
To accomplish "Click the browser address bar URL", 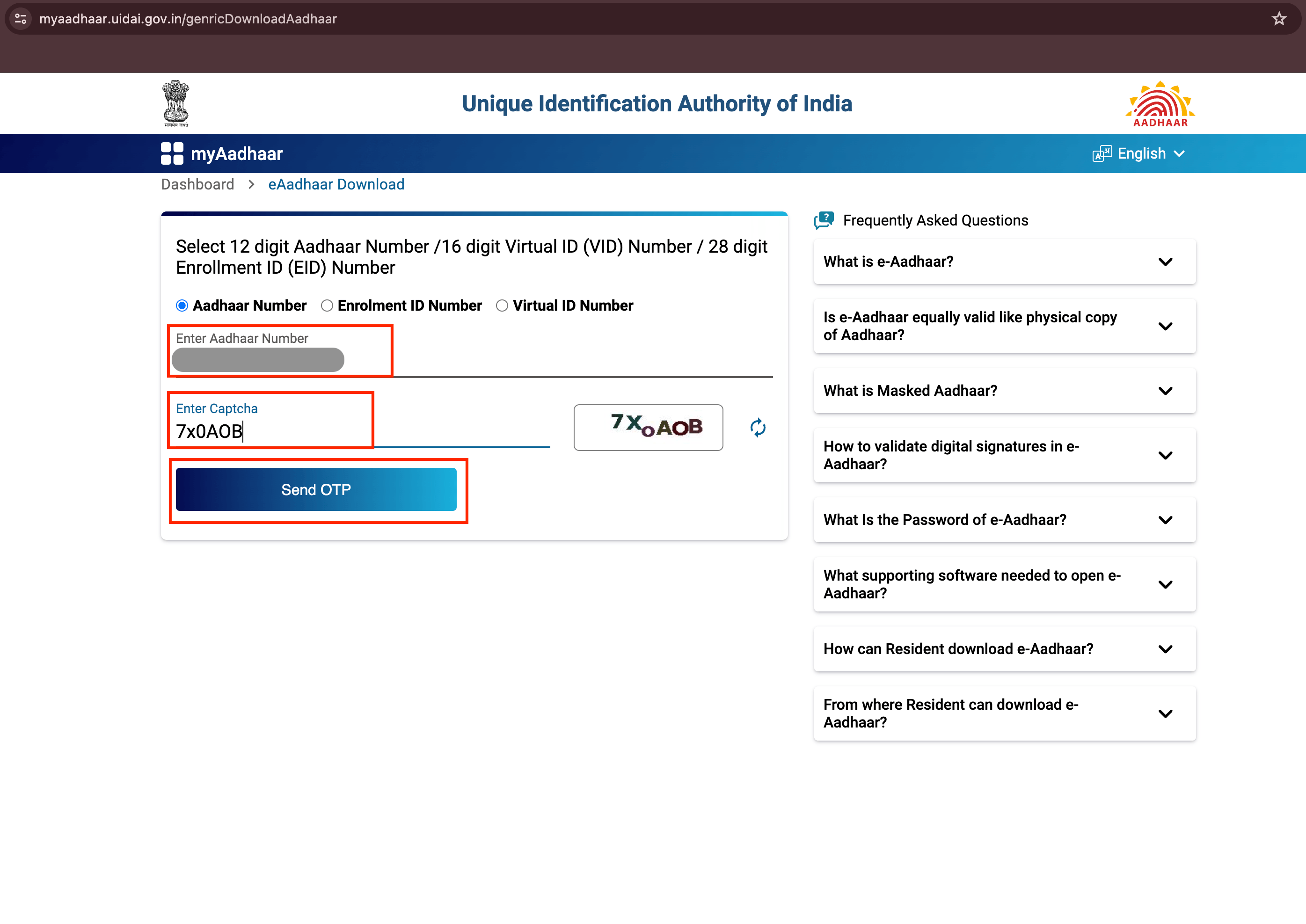I will point(188,19).
